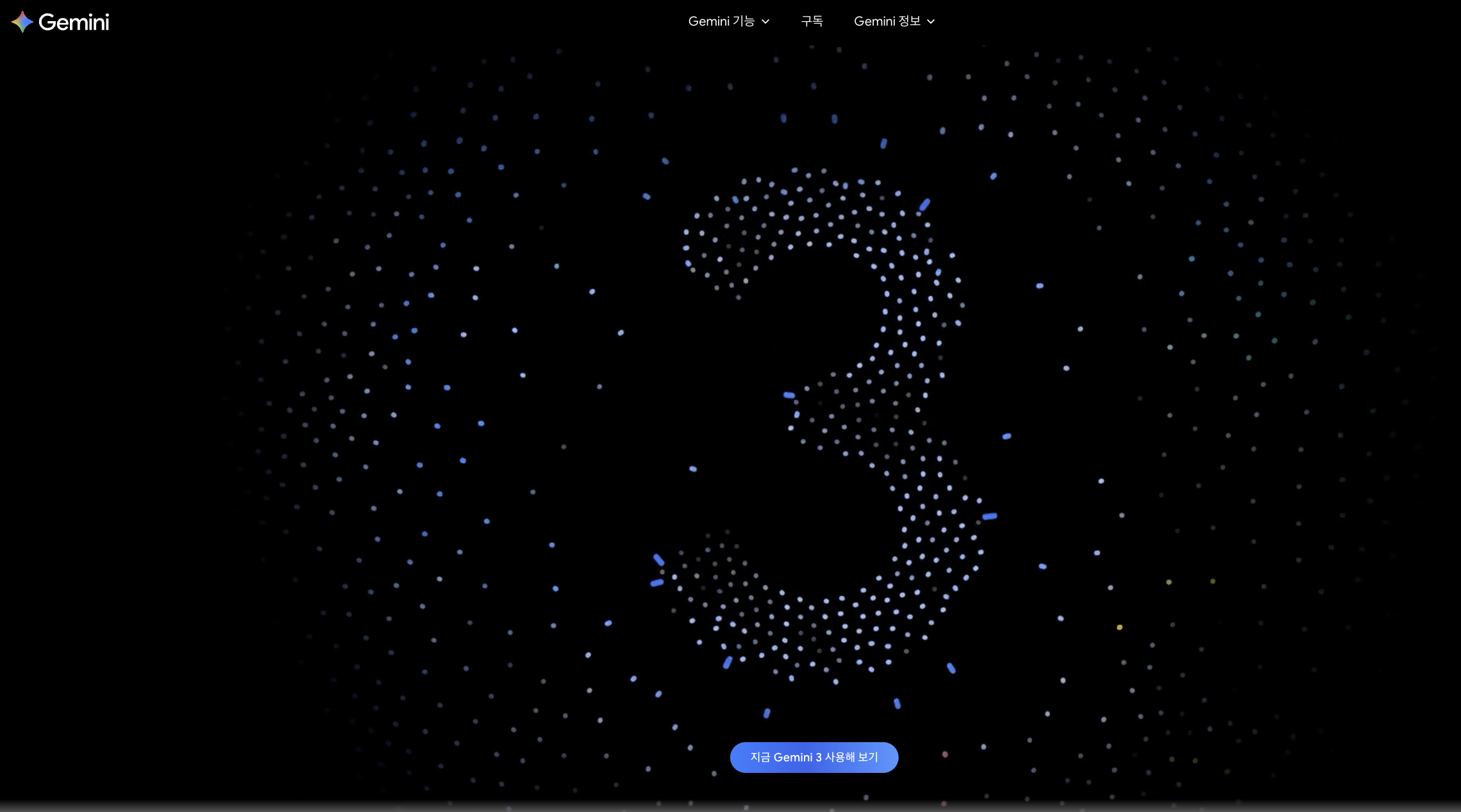Expand the chevron beside Gemini 정보
The height and width of the screenshot is (812, 1461).
point(931,22)
